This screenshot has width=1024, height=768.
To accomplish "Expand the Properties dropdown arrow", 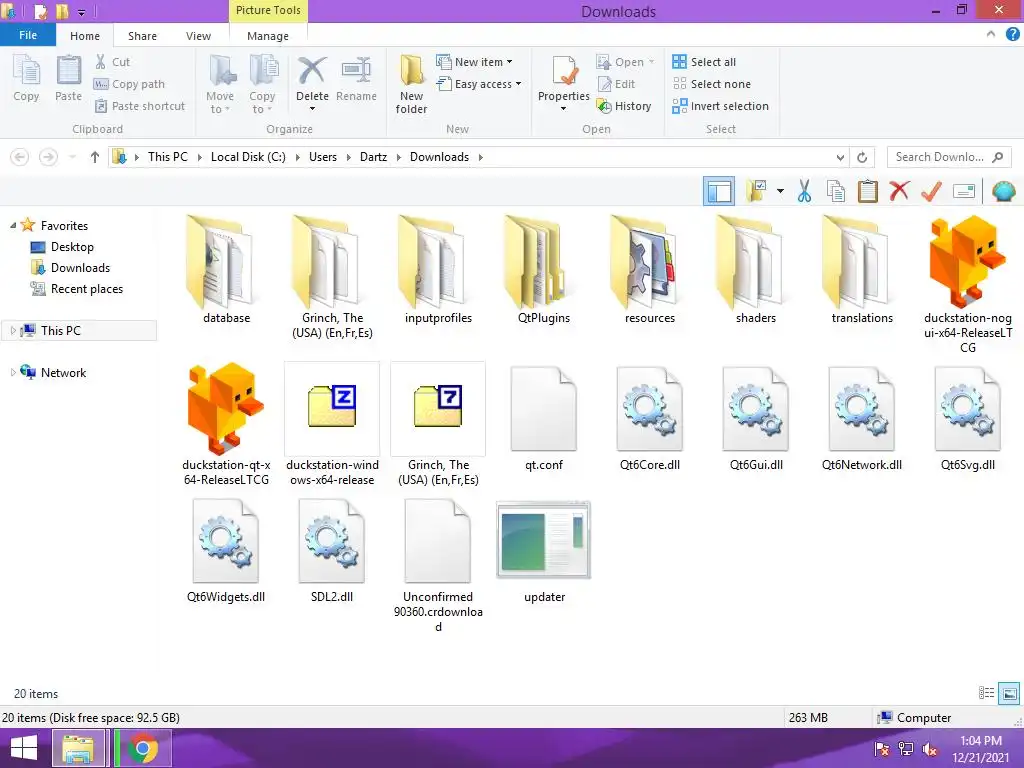I will pos(564,109).
